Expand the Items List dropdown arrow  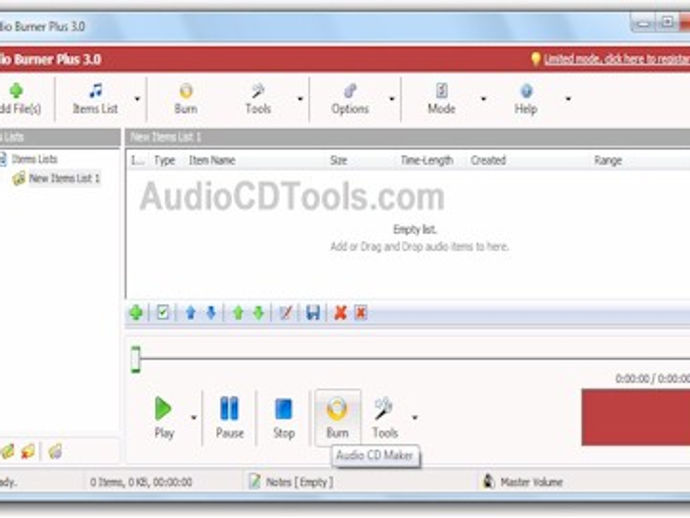[137, 99]
